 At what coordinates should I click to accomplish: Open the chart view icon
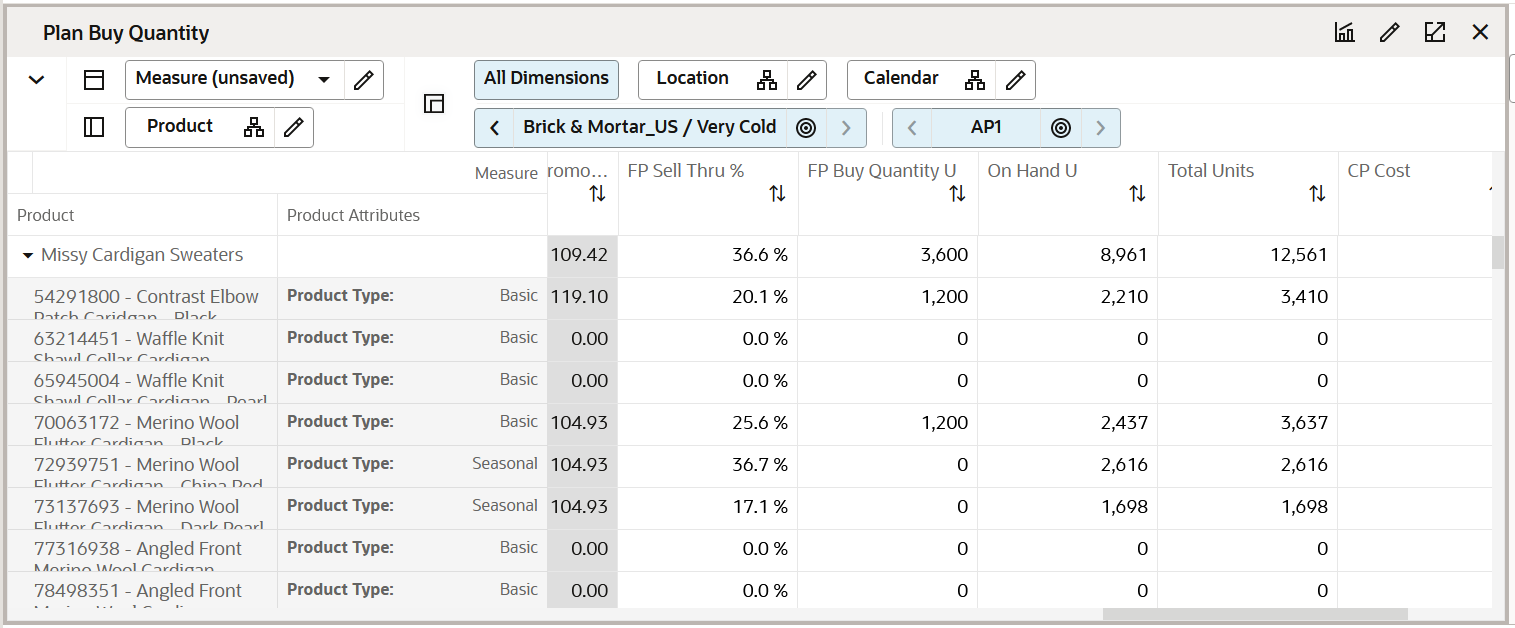pos(1344,33)
